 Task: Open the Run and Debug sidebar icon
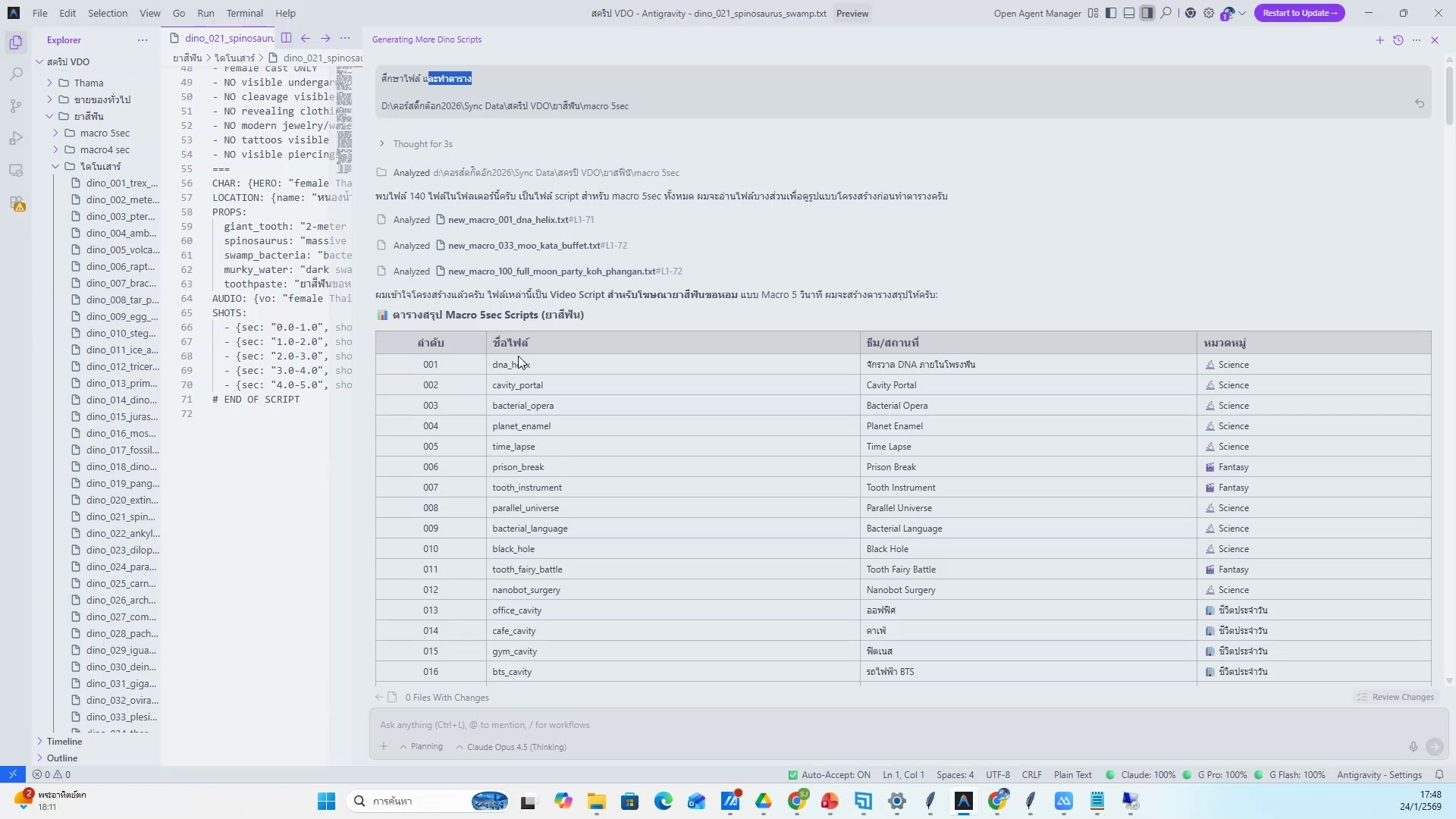(16, 139)
